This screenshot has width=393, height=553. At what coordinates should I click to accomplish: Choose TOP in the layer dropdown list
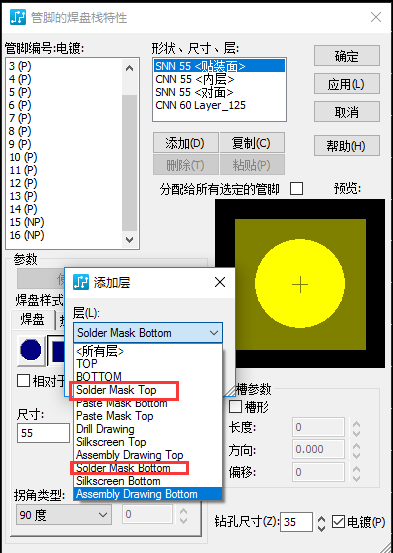[148, 364]
